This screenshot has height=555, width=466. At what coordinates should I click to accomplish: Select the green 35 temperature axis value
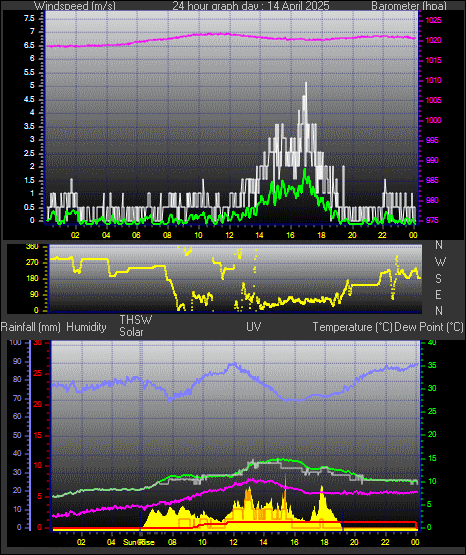tap(432, 365)
